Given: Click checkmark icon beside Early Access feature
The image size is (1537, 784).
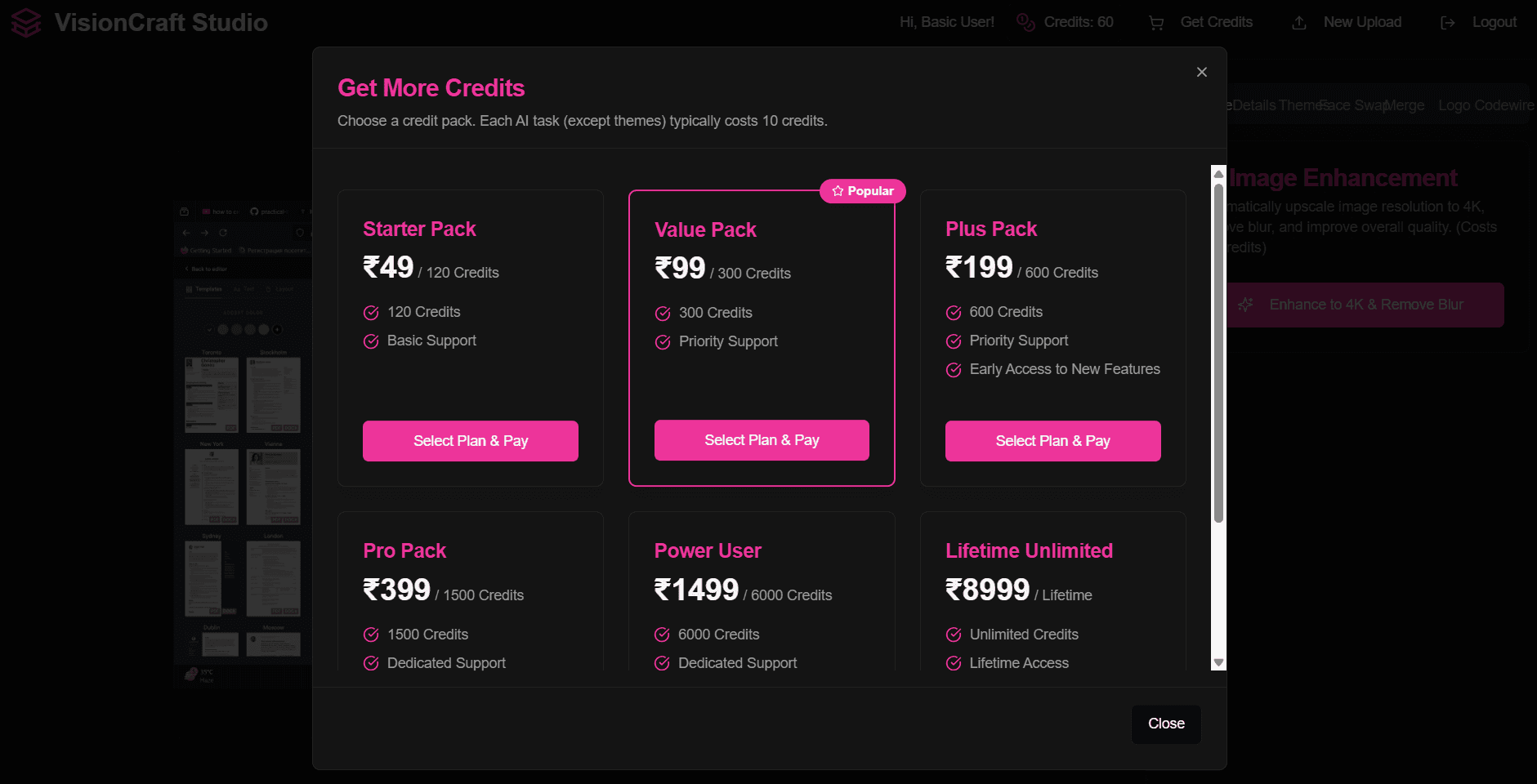Looking at the screenshot, I should click(x=954, y=370).
